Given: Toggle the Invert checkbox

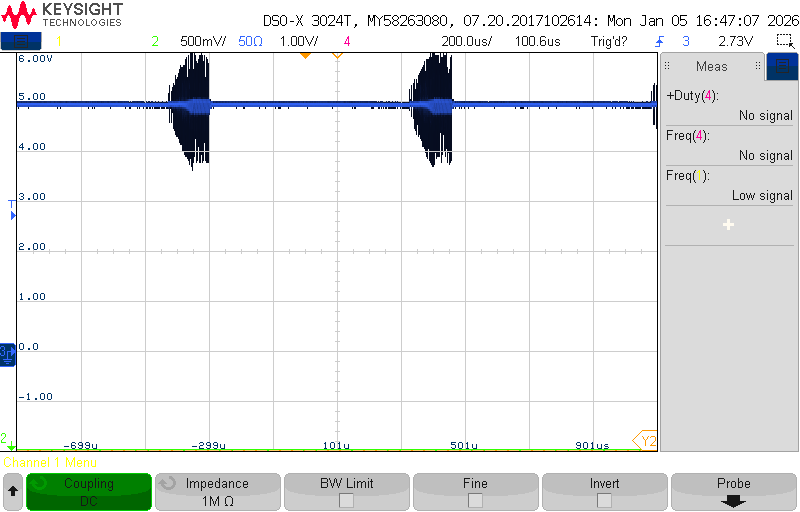Looking at the screenshot, I should [x=604, y=501].
